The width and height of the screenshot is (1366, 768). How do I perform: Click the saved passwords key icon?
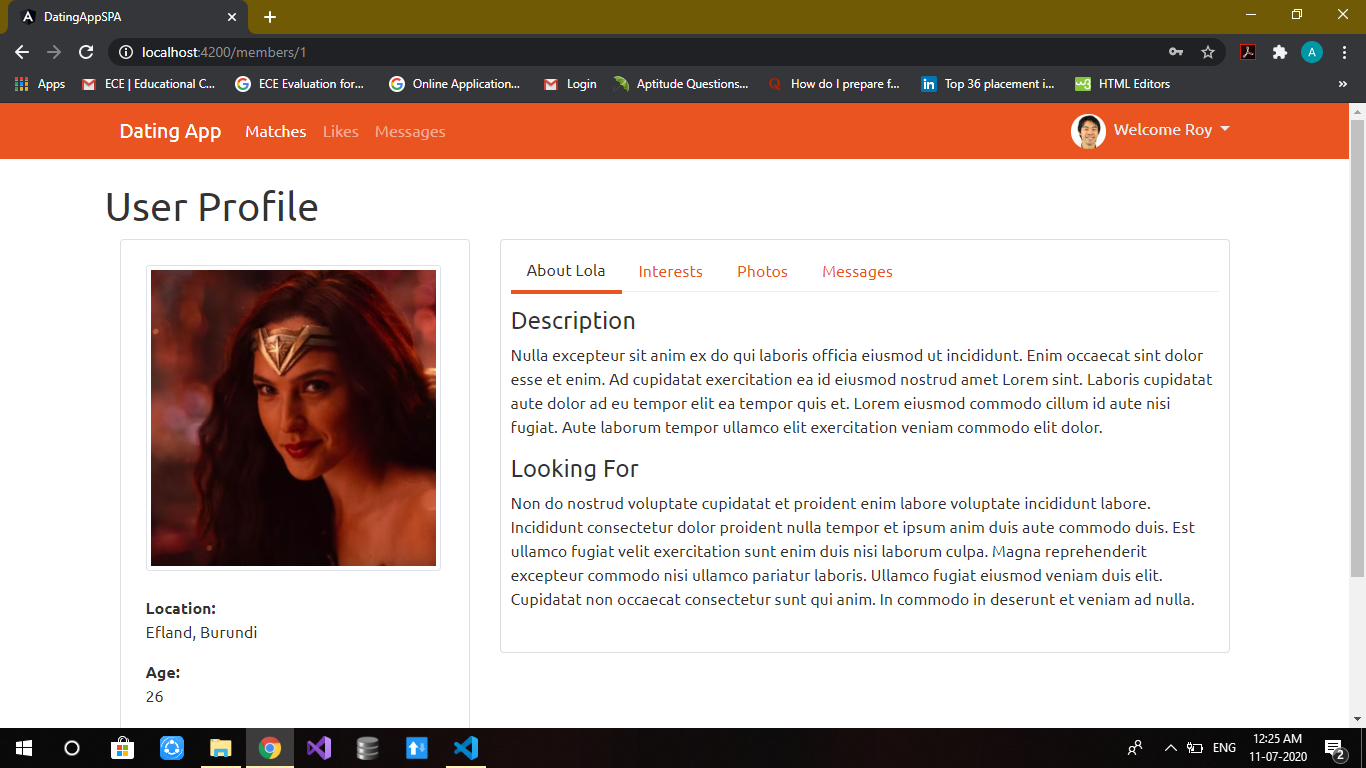[x=1175, y=52]
